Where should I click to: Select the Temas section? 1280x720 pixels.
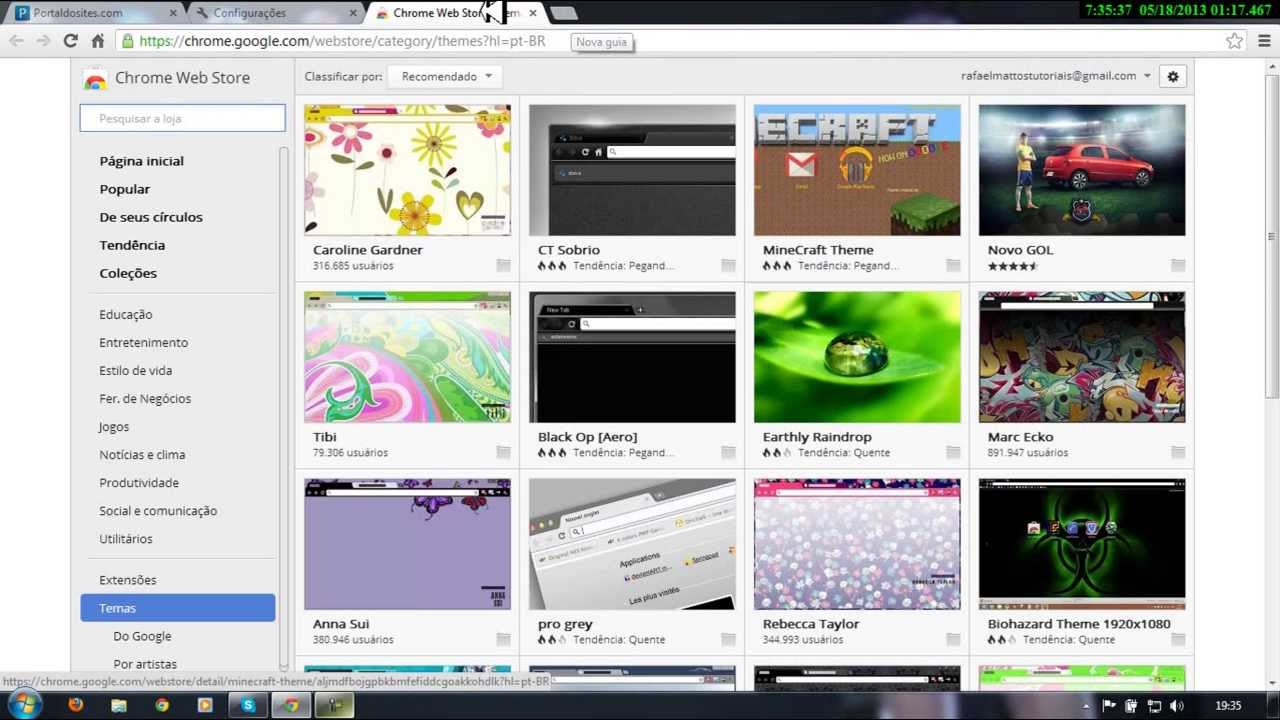click(x=177, y=608)
